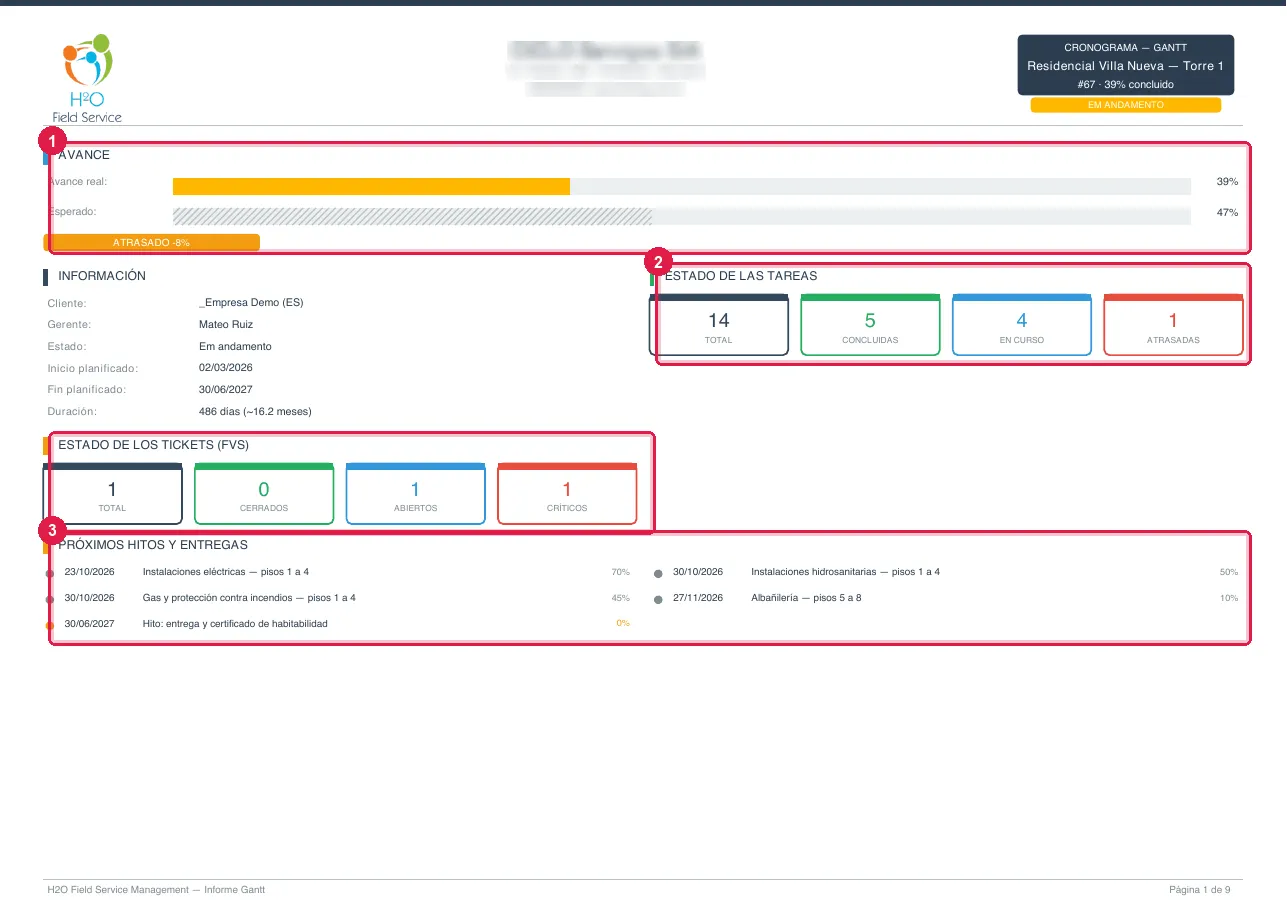Click the footer text H2O Field Service Management — Informe Gantt

tap(156, 890)
